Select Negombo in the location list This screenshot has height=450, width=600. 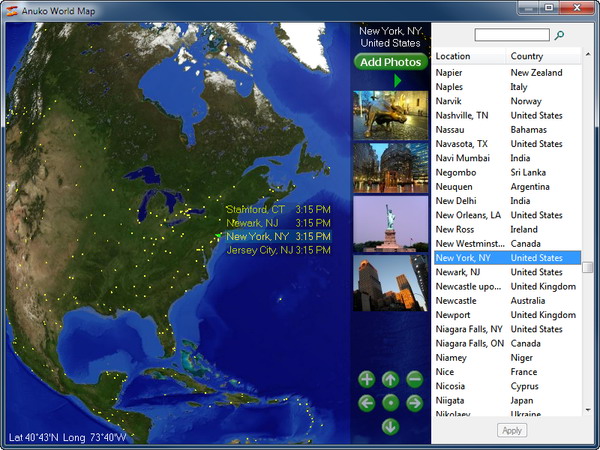point(507,172)
